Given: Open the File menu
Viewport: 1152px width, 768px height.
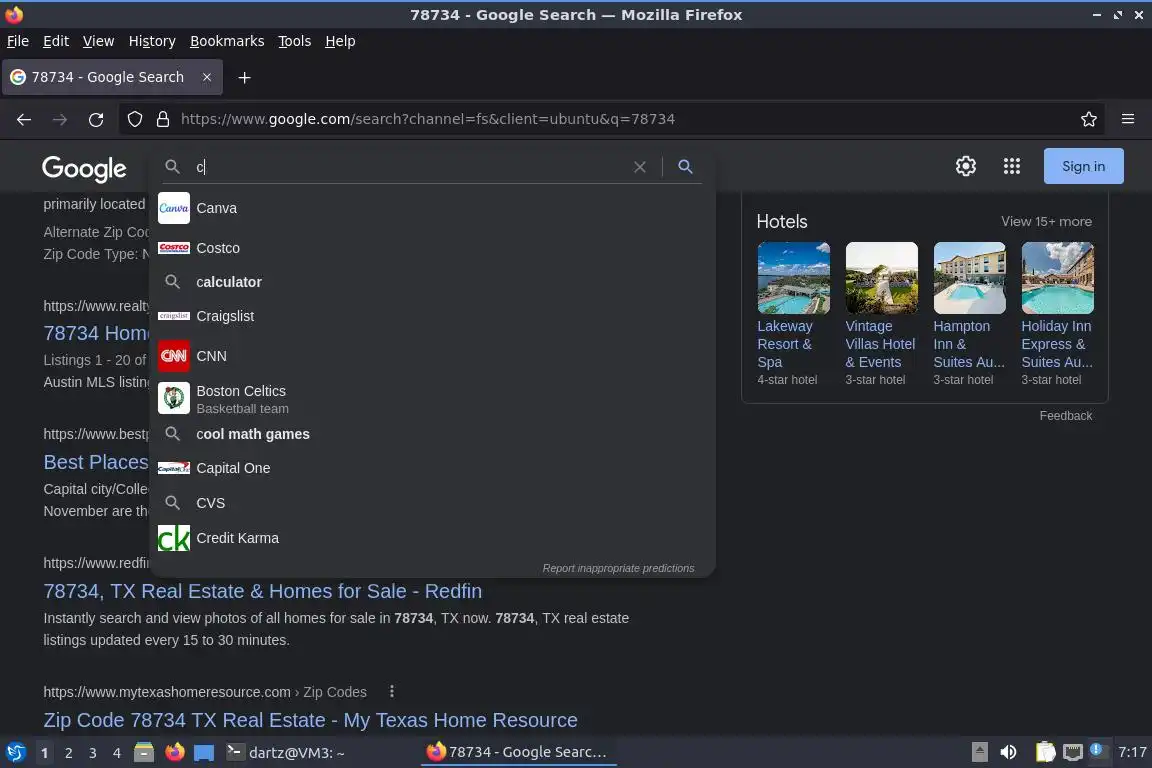Looking at the screenshot, I should click(x=18, y=41).
